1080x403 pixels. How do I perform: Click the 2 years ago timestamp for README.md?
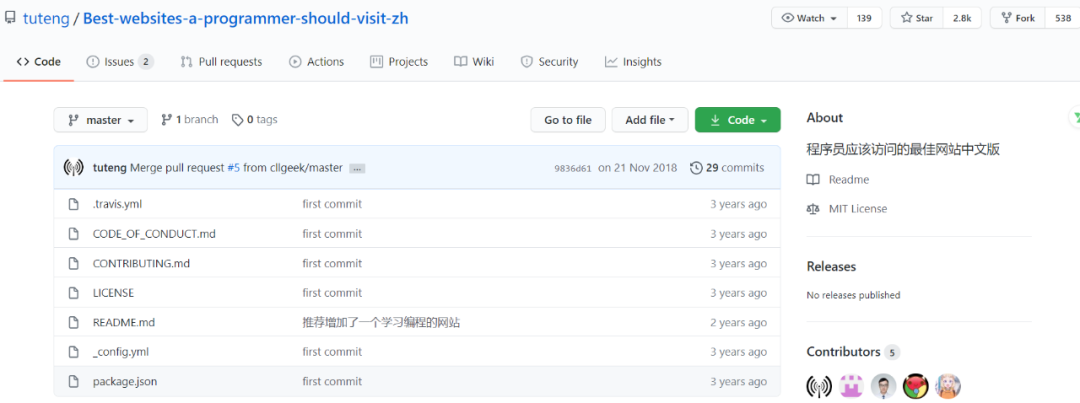738,323
